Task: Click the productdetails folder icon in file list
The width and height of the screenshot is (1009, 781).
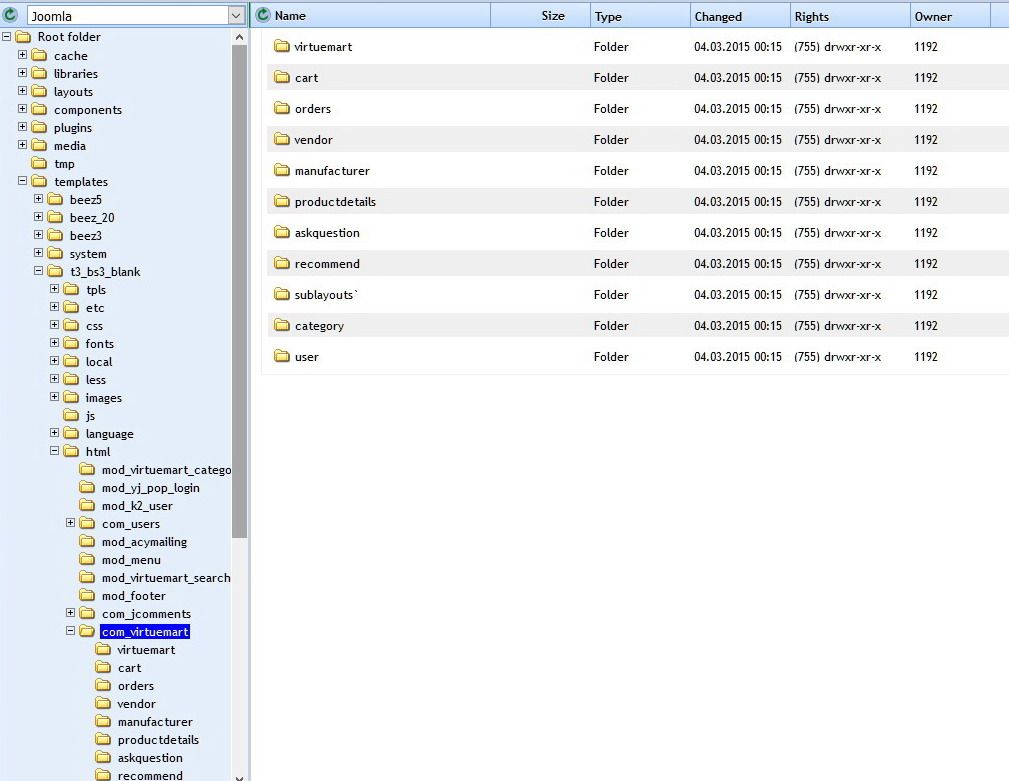Action: tap(282, 201)
